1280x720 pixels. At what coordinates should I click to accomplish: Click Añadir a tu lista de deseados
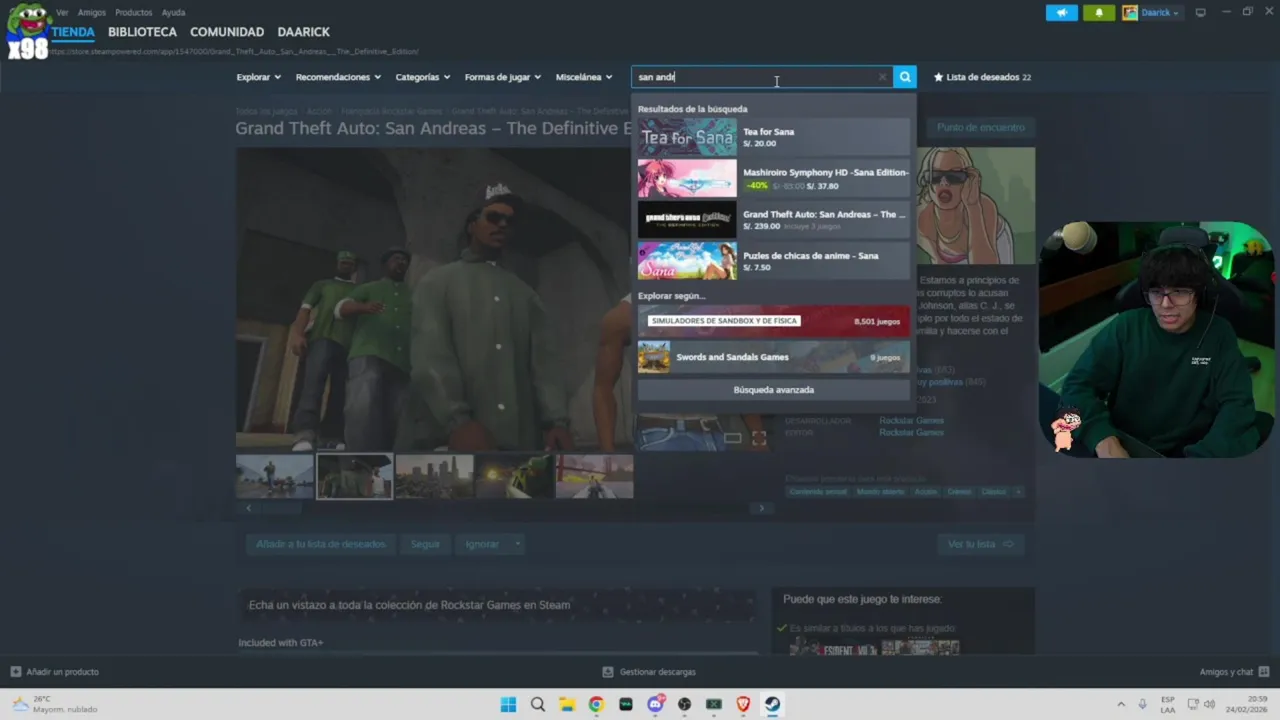[321, 544]
